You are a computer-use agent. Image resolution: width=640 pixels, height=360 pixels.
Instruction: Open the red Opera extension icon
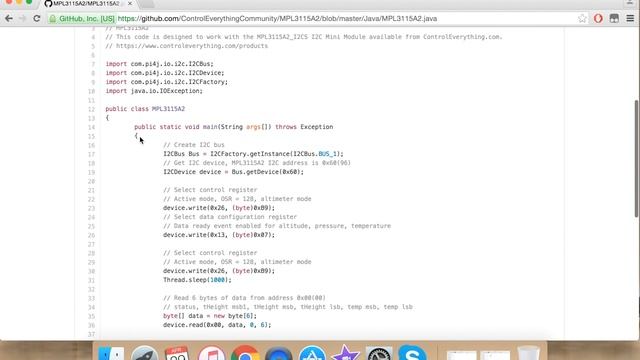click(x=598, y=18)
